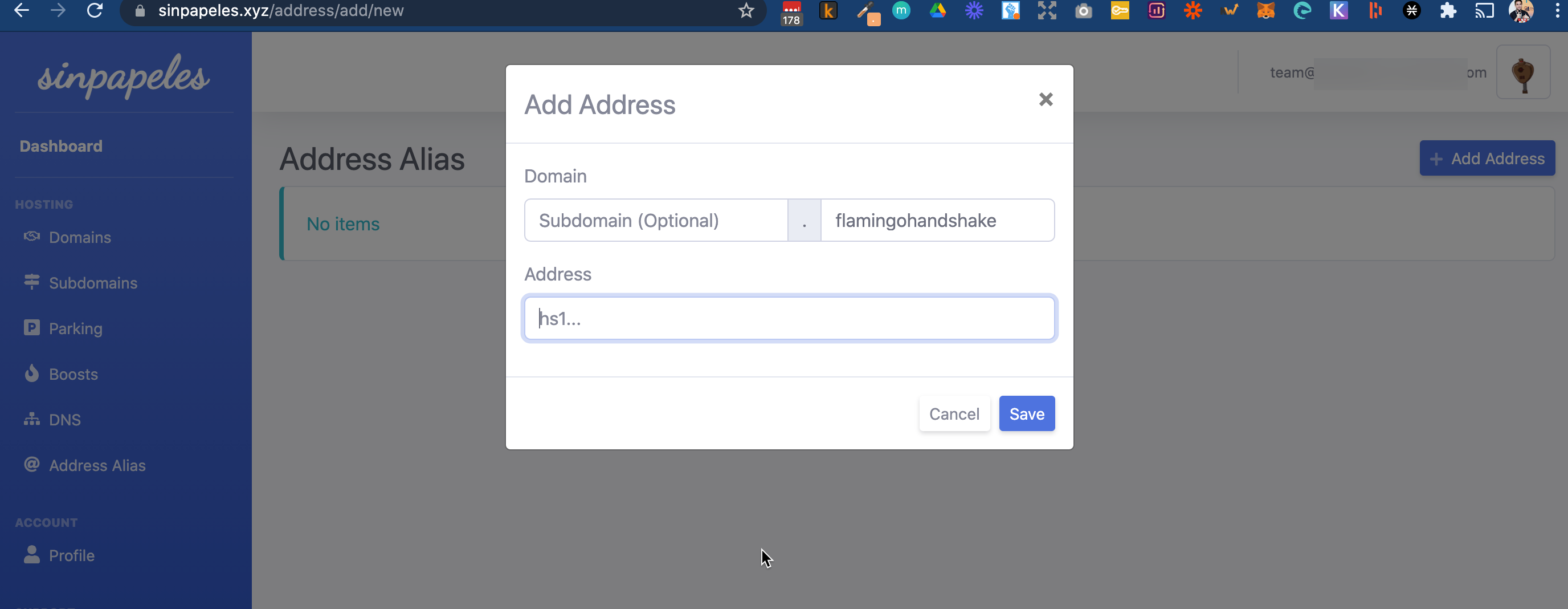Open Domains from the sidebar
The height and width of the screenshot is (609, 1568).
click(x=80, y=238)
